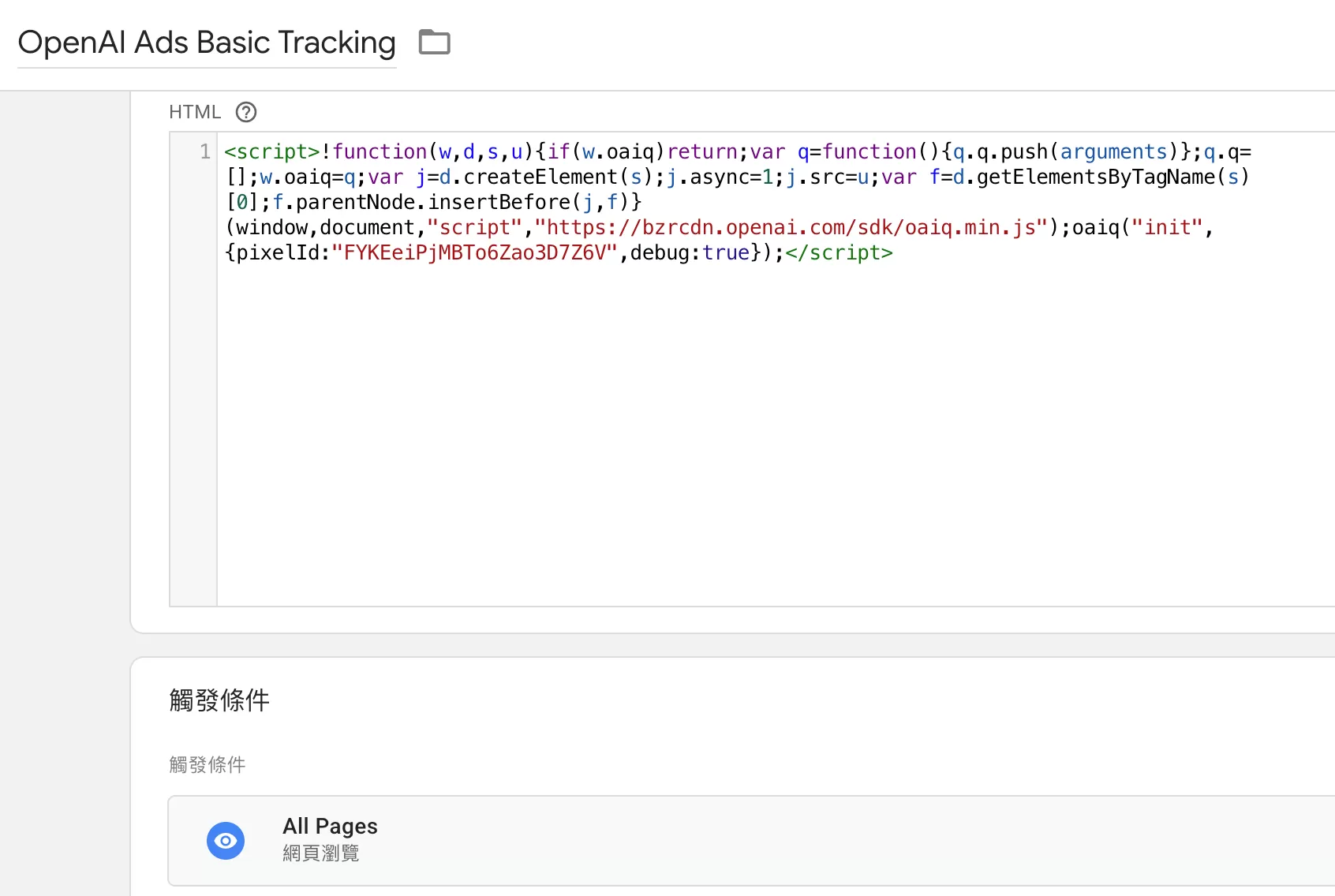The image size is (1335, 896).
Task: Click the 網頁瀏覽 trigger type label
Action: click(321, 853)
